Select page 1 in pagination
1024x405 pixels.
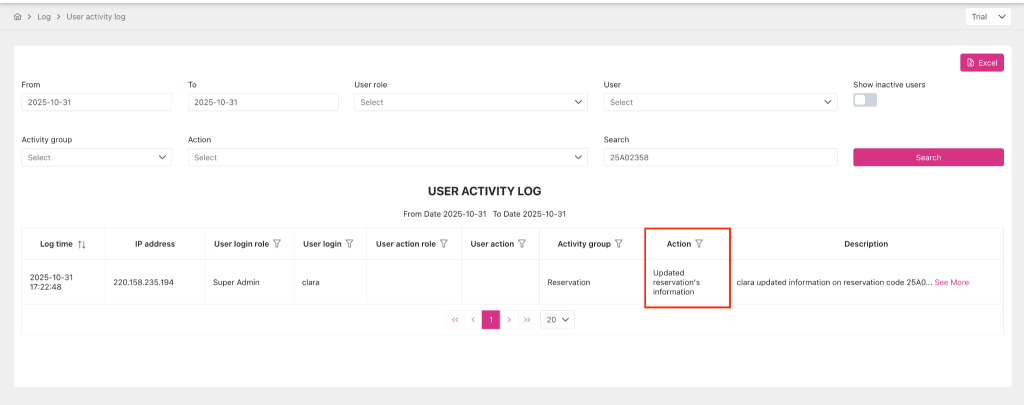pos(490,319)
